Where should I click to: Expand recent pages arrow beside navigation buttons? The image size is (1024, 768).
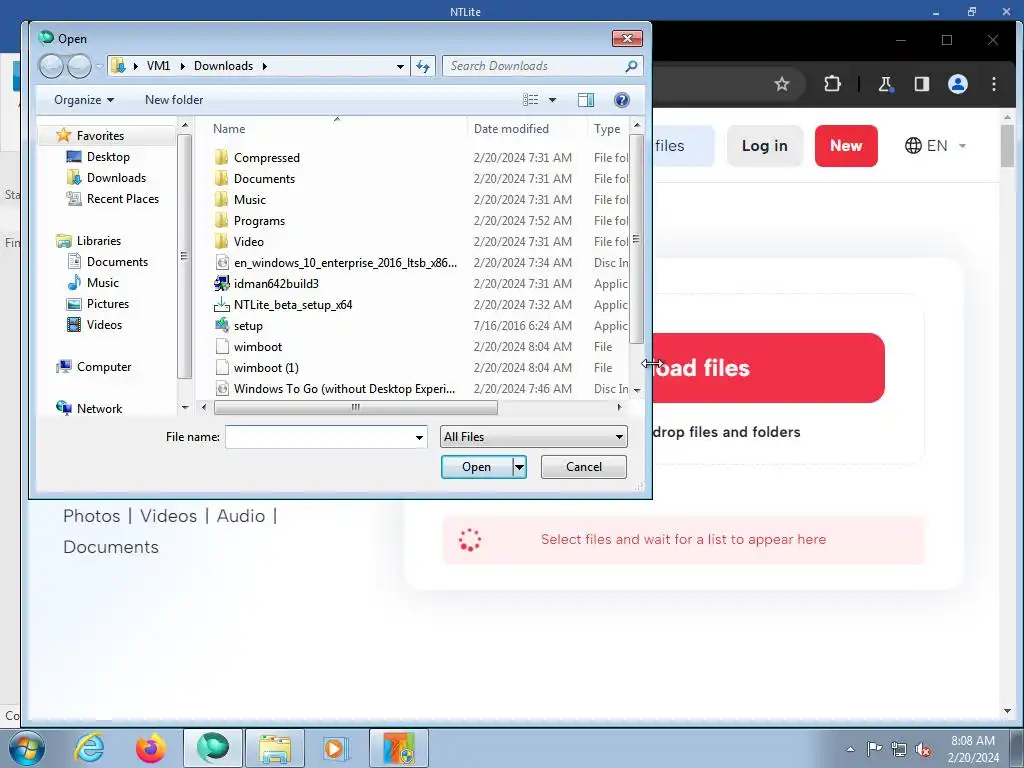click(99, 66)
